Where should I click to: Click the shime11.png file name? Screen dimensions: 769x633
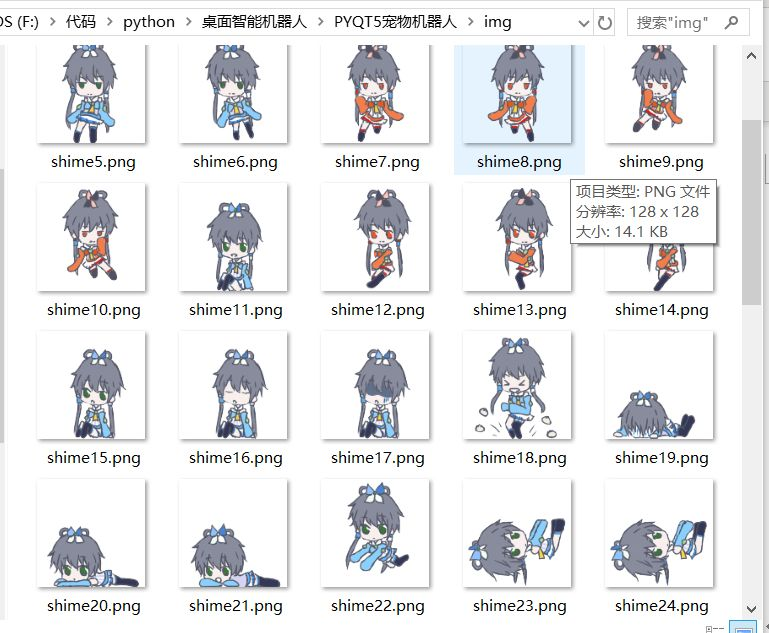236,310
